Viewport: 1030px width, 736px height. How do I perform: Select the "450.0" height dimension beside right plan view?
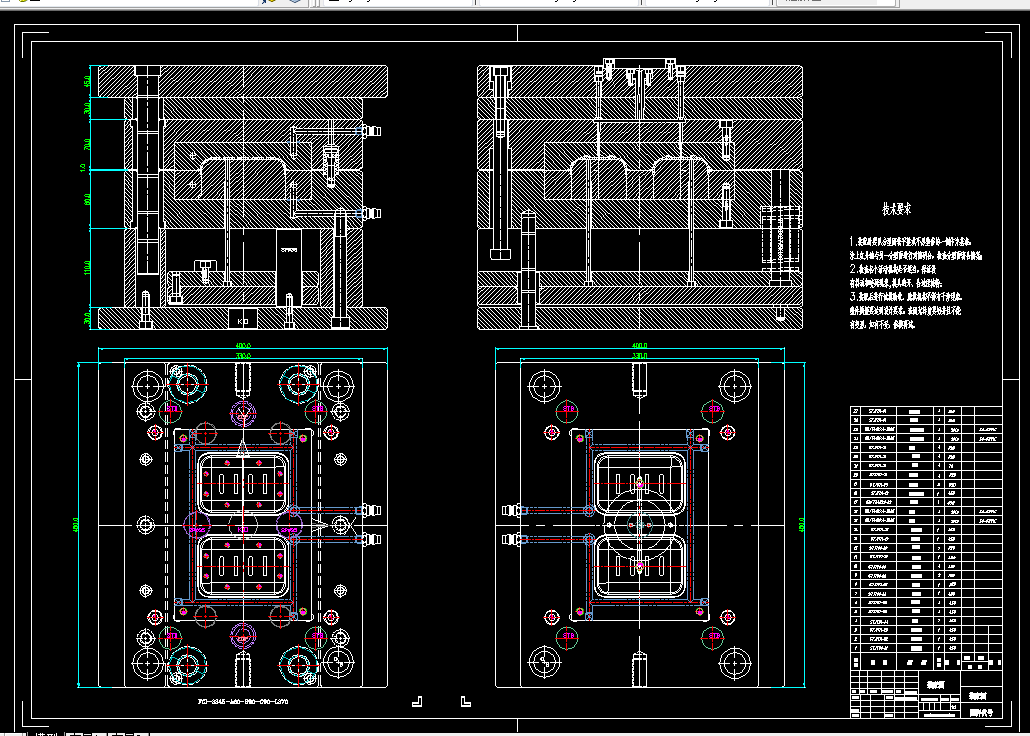coord(801,524)
